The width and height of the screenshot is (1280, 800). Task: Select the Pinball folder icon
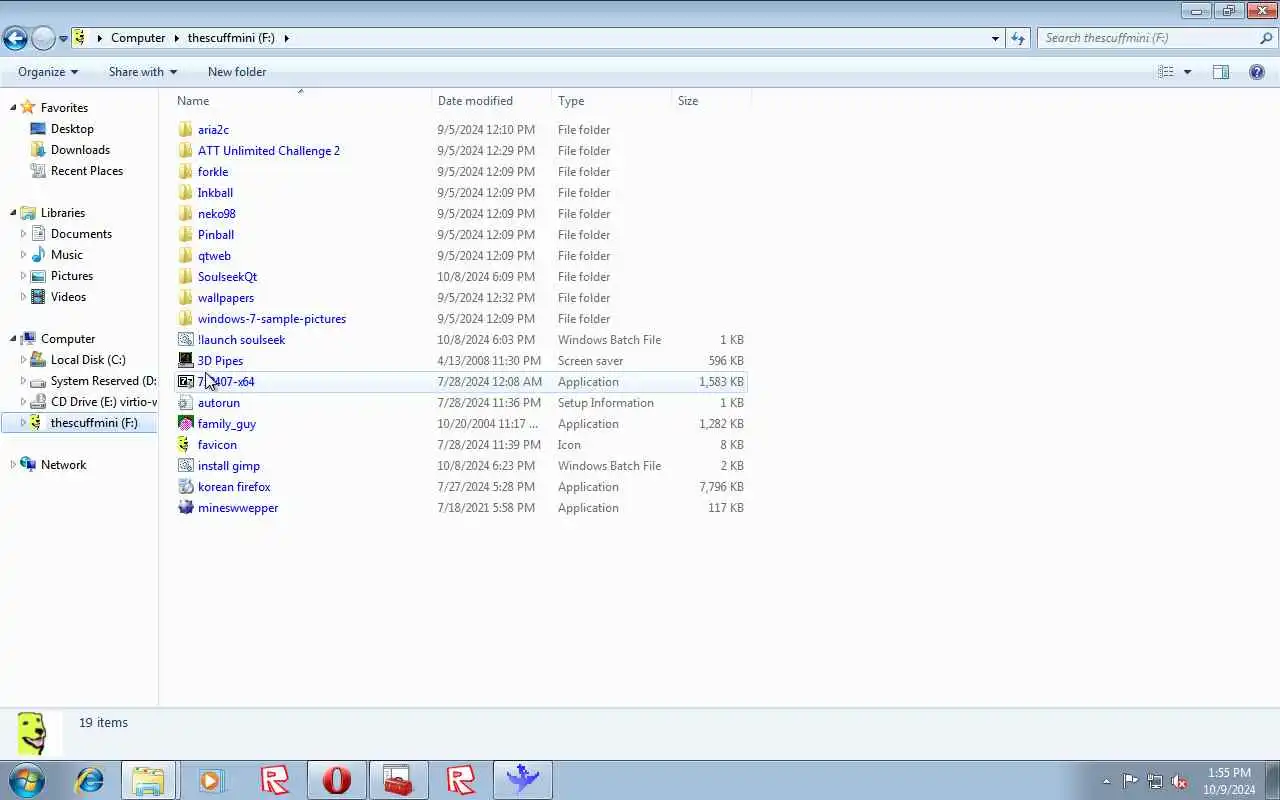point(185,235)
